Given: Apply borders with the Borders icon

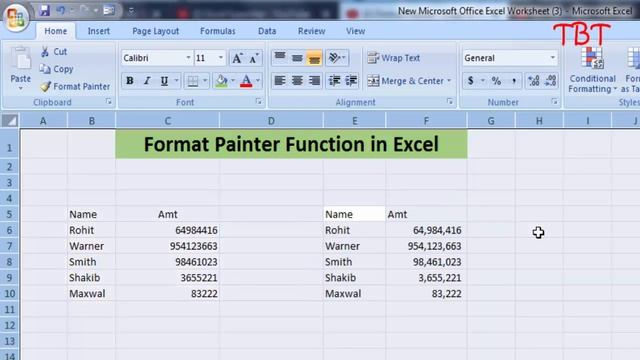Looking at the screenshot, I should click(x=192, y=81).
